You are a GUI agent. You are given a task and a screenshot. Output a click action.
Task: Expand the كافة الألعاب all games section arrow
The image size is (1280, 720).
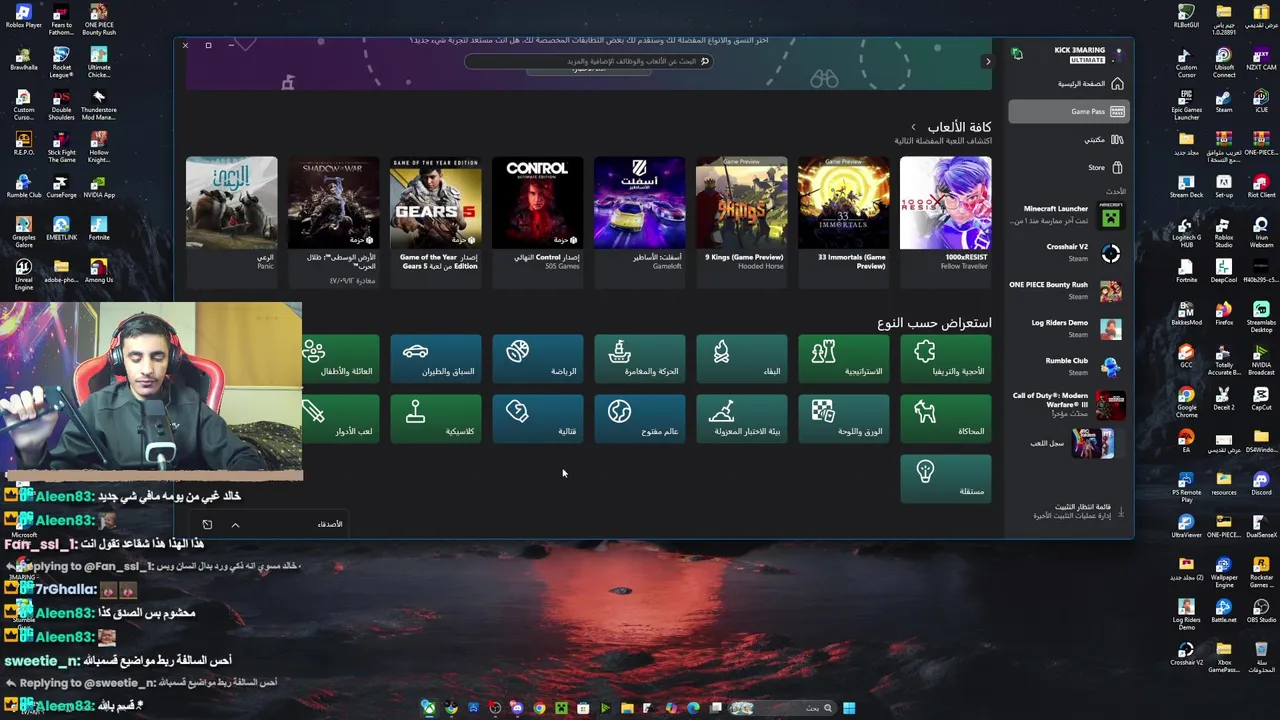click(913, 127)
